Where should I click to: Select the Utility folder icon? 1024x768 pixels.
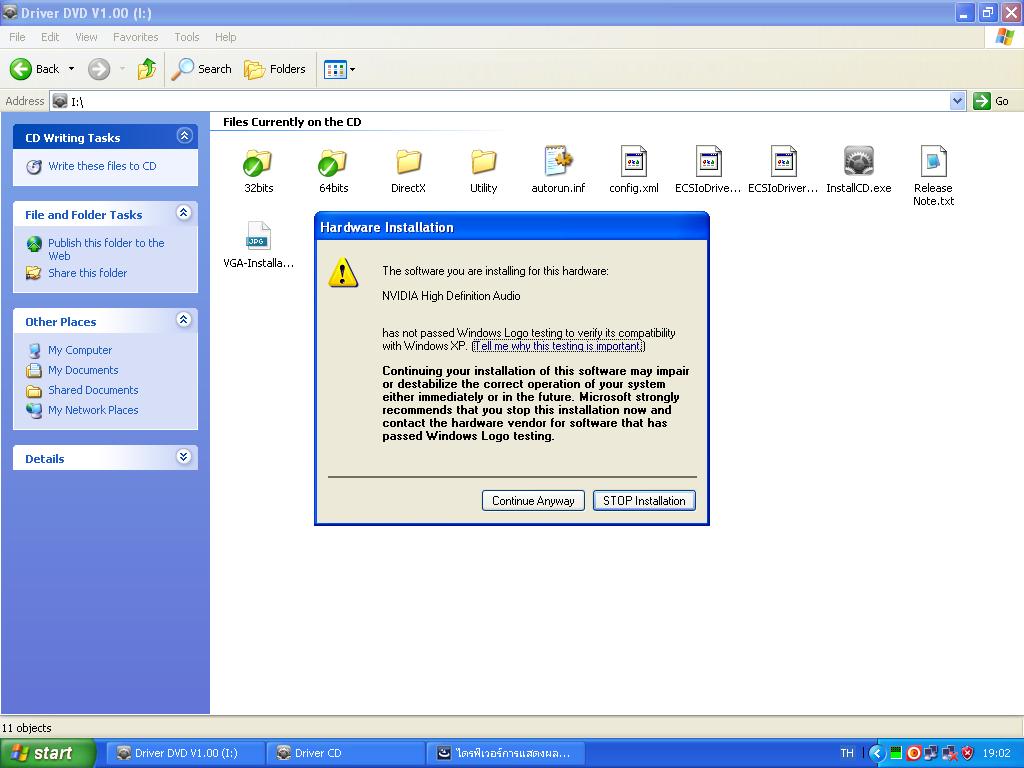pos(484,161)
